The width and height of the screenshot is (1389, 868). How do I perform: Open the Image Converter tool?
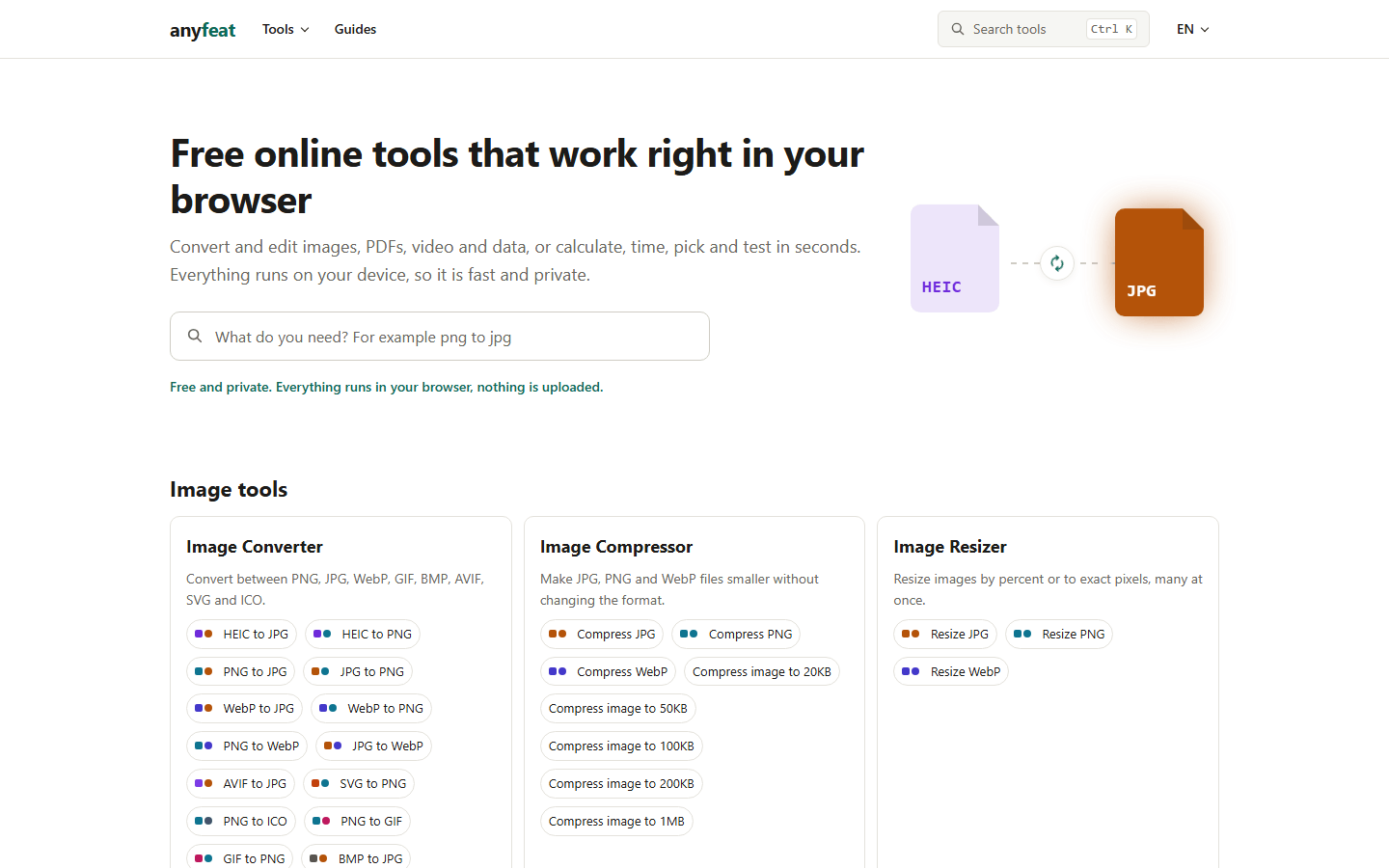[x=255, y=547]
